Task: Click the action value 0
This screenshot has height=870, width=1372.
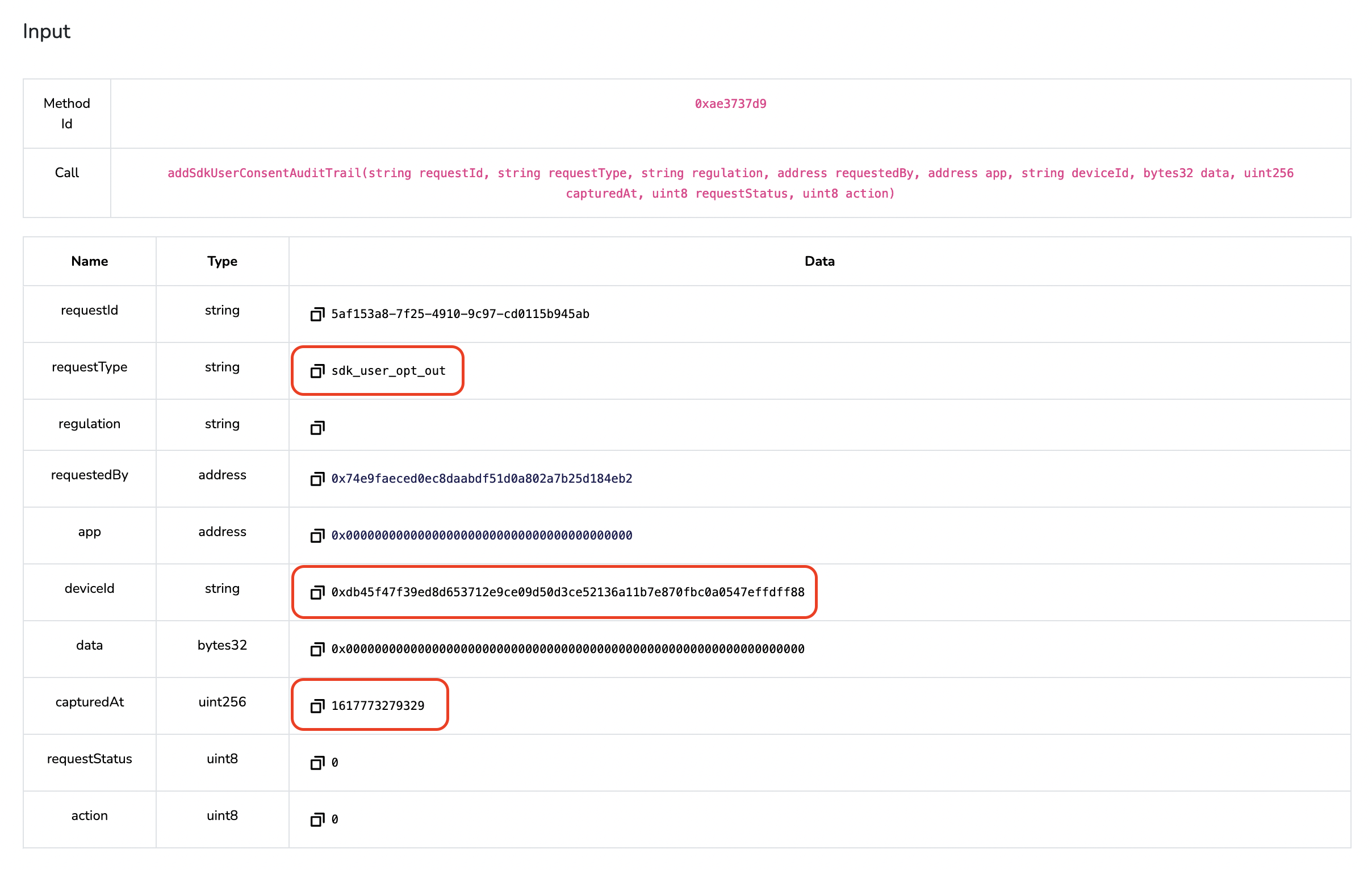Action: coord(335,819)
